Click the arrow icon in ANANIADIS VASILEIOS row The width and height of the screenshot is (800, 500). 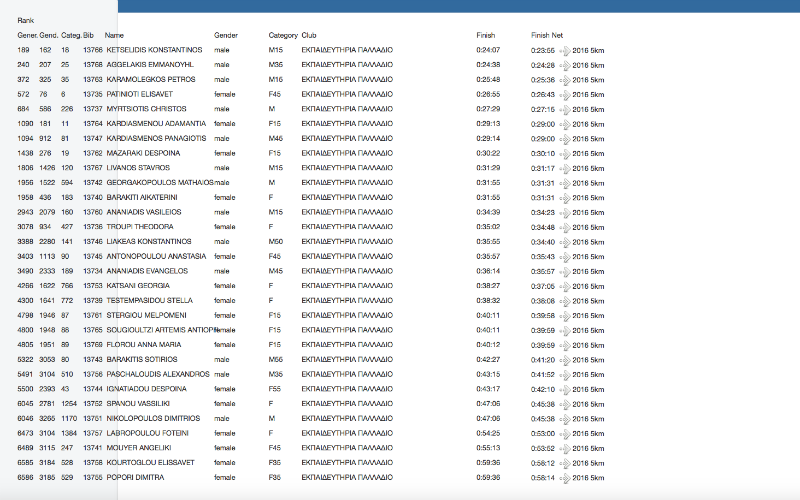tap(565, 213)
